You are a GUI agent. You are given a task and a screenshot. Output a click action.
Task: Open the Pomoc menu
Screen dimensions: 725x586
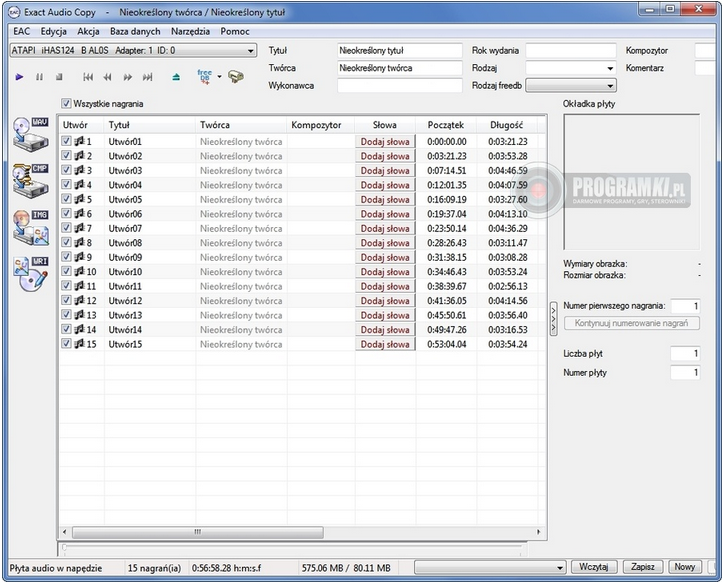[235, 31]
